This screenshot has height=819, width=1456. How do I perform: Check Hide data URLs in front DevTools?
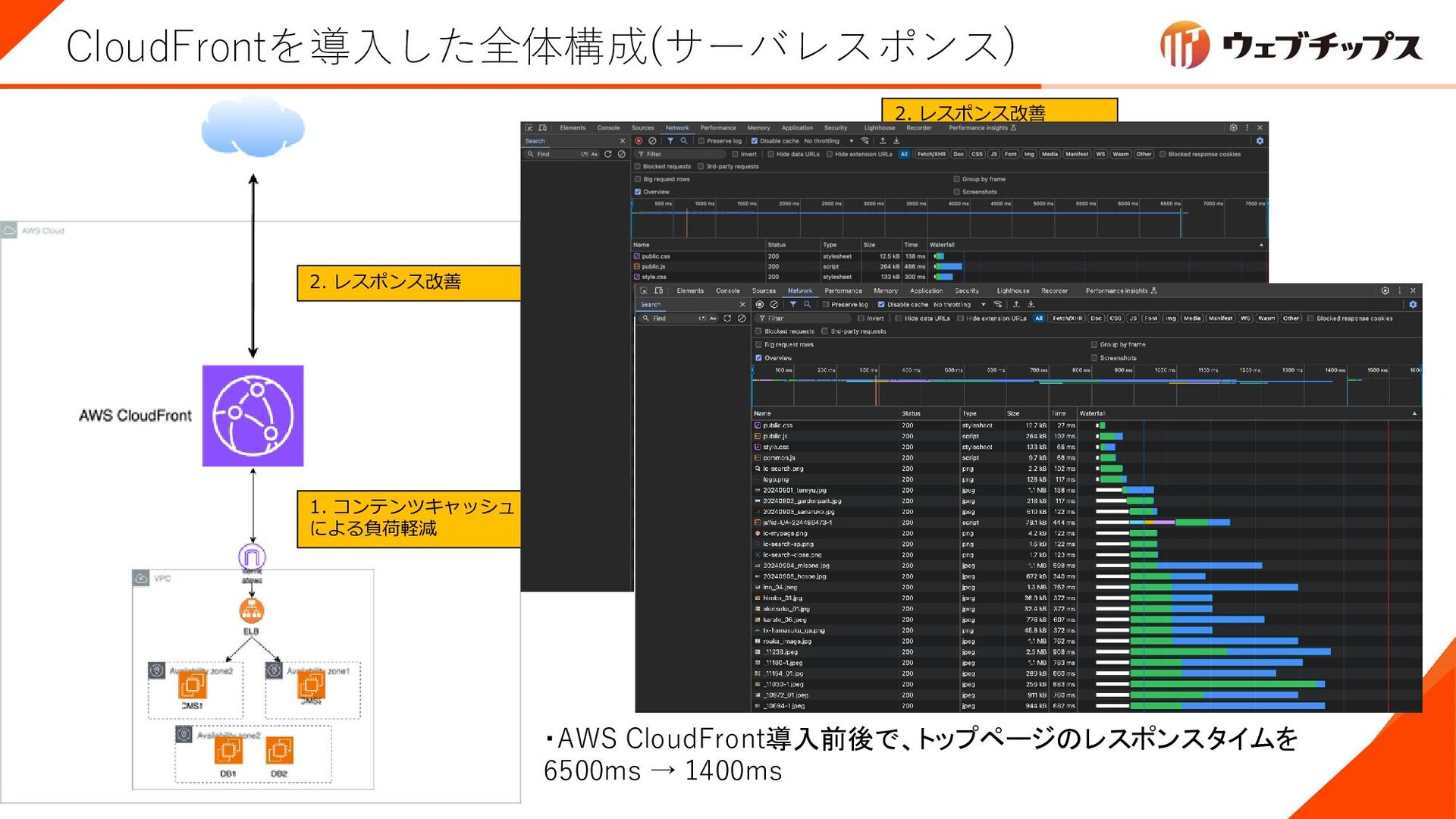pos(899,318)
